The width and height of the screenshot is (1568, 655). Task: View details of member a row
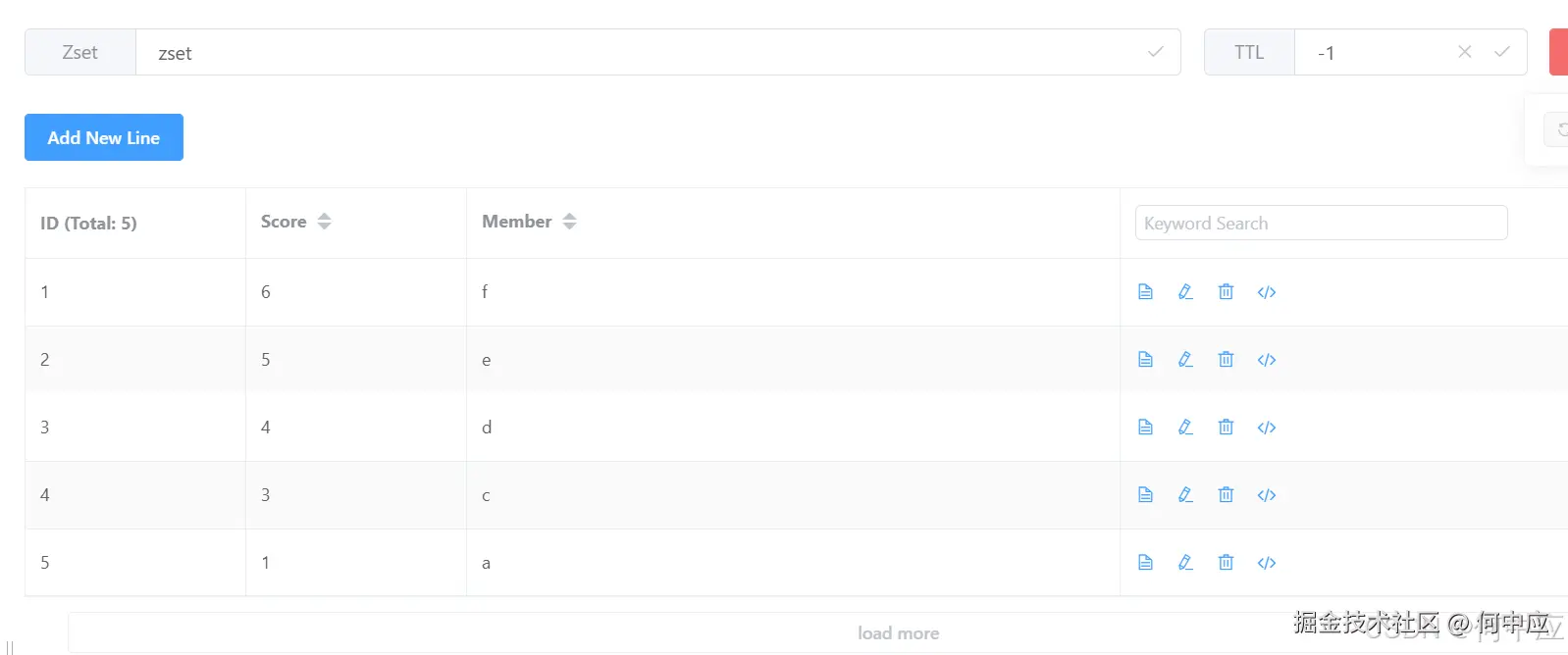1145,563
